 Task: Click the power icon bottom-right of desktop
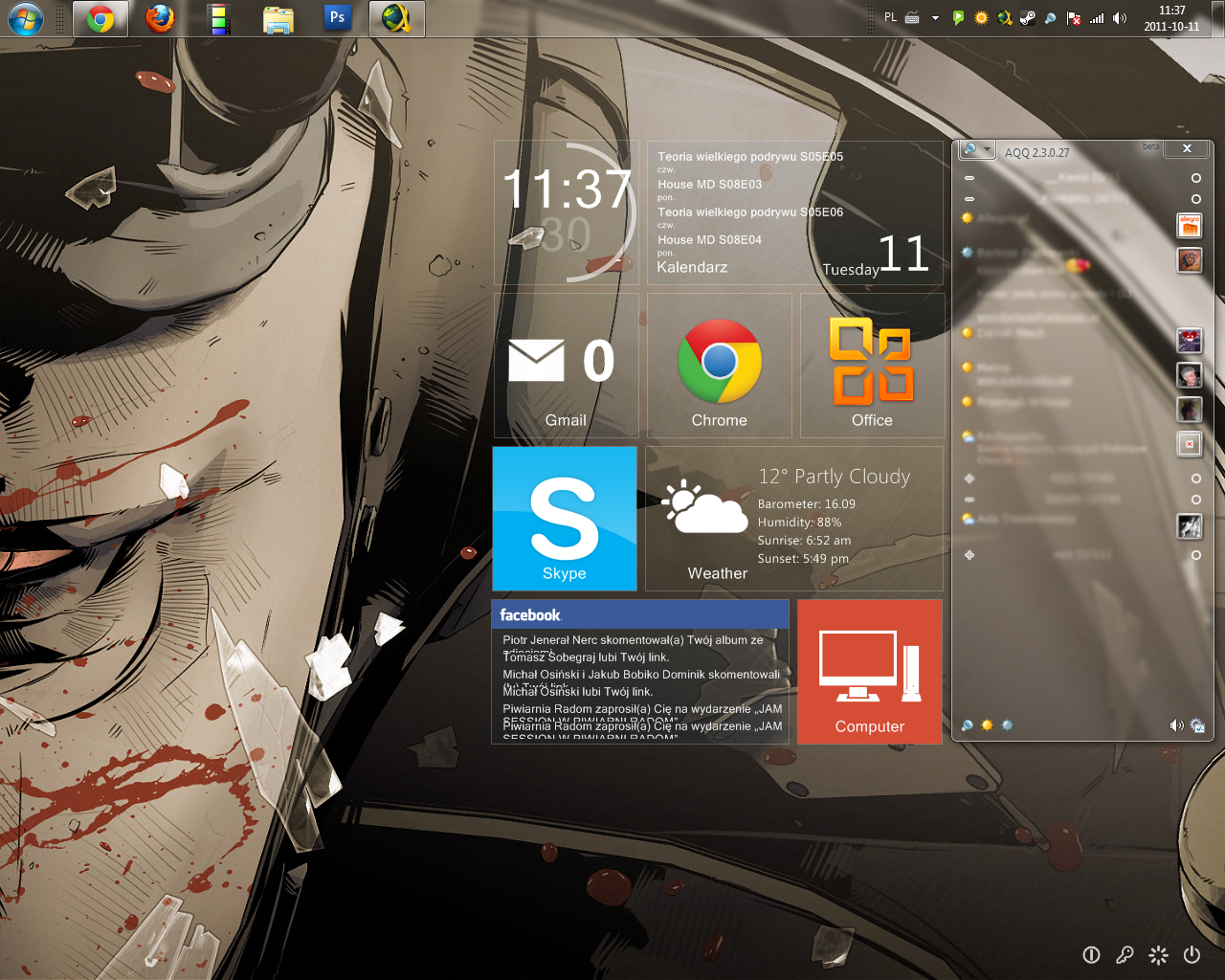(x=1192, y=954)
